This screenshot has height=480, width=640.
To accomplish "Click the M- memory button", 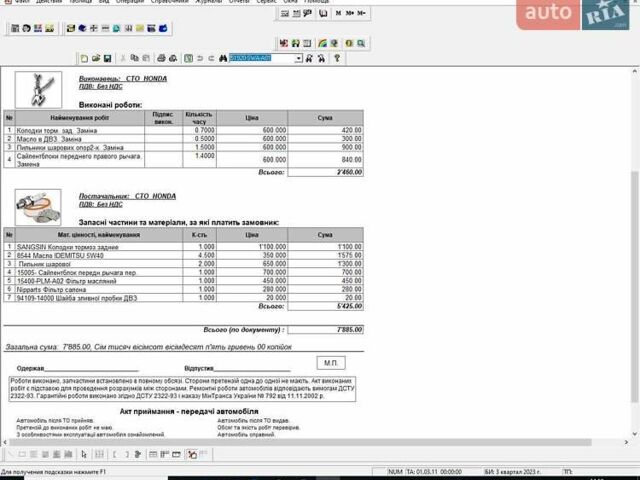I will click(360, 14).
